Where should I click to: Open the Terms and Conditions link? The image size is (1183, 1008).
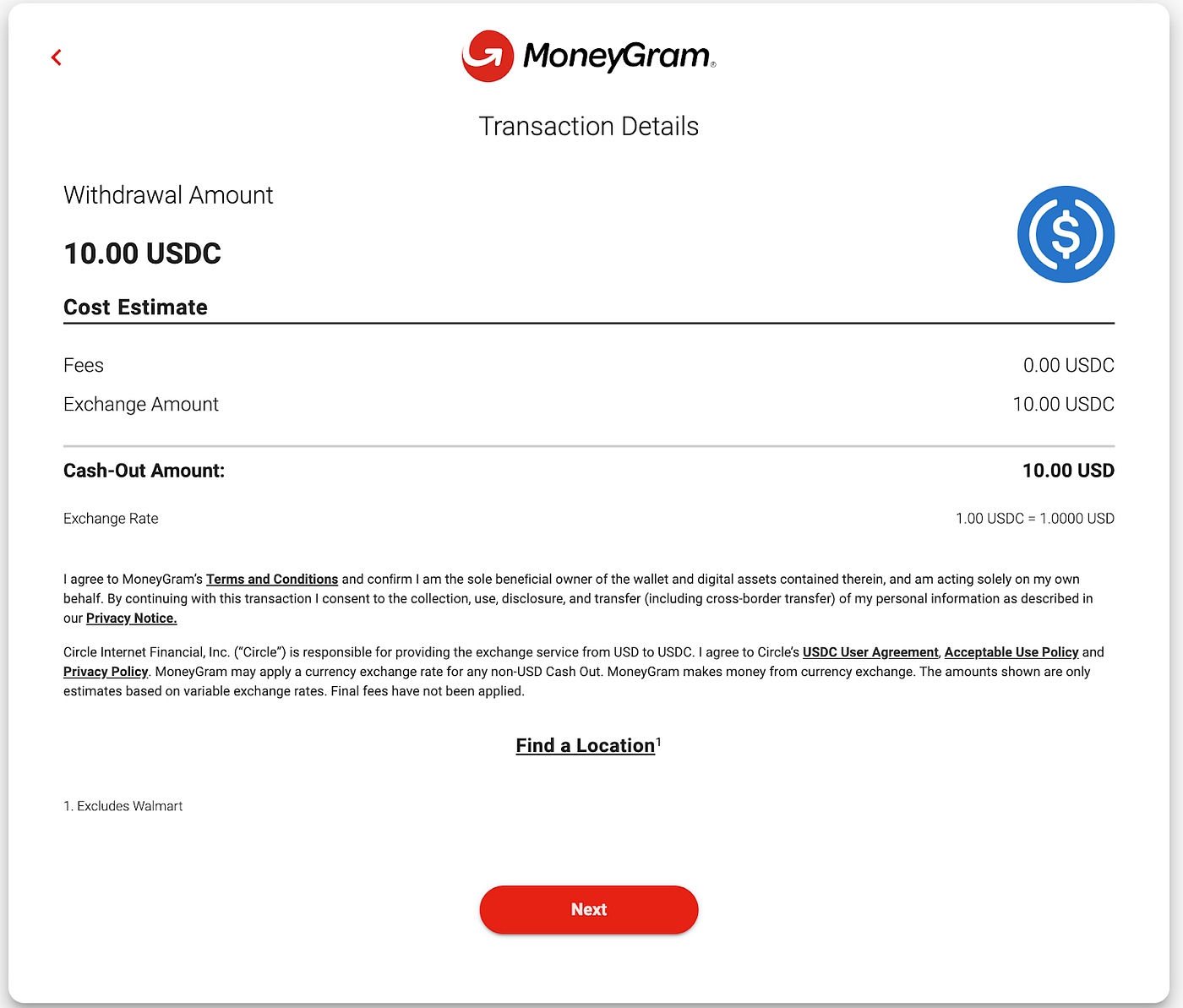click(x=272, y=579)
